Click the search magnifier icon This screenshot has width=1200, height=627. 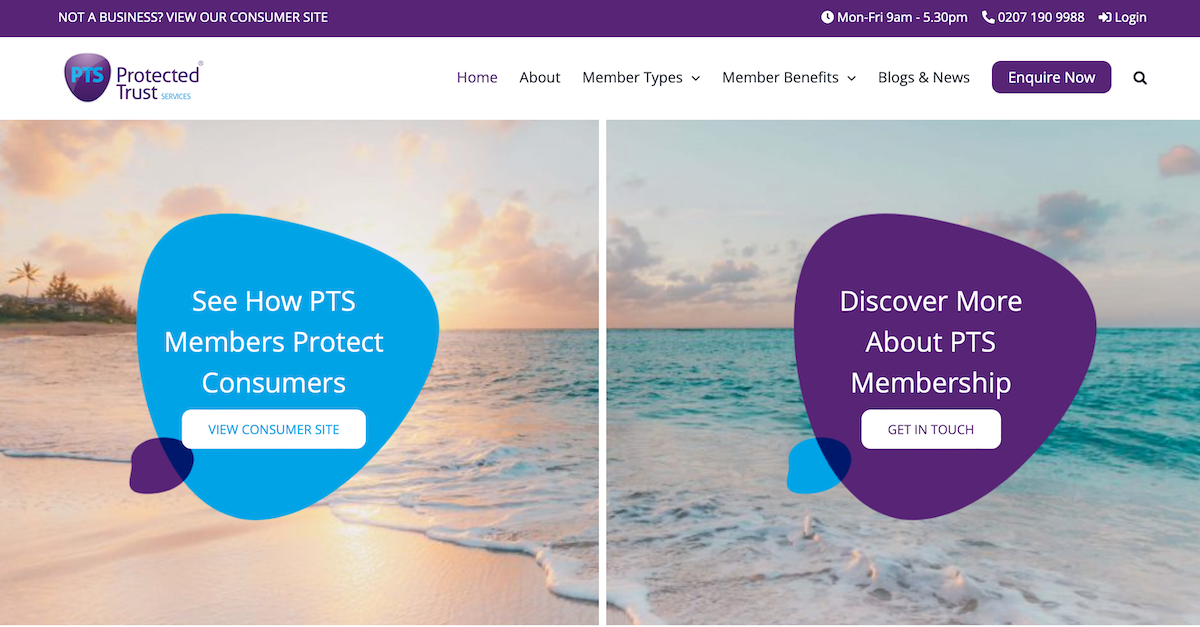1140,78
